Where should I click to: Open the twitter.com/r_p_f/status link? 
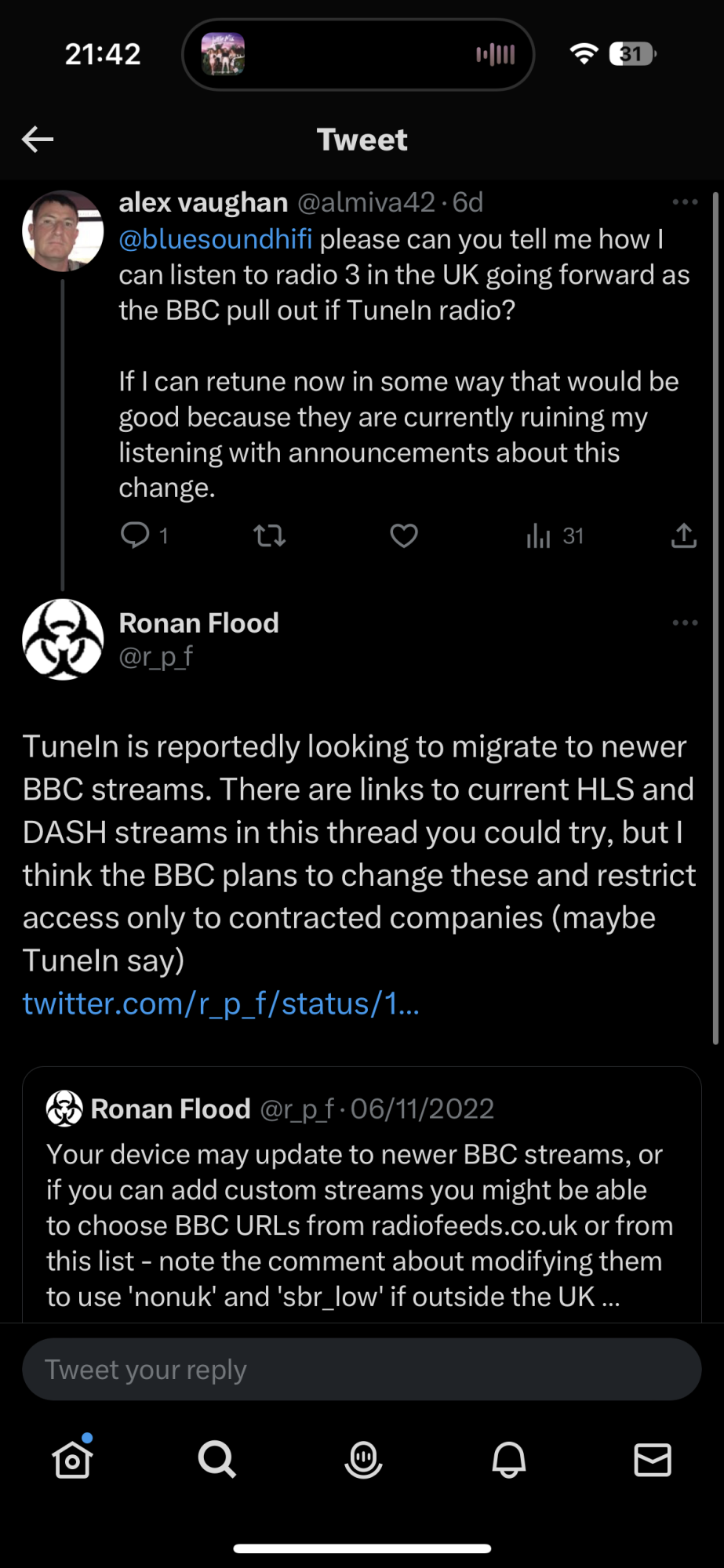[221, 1004]
